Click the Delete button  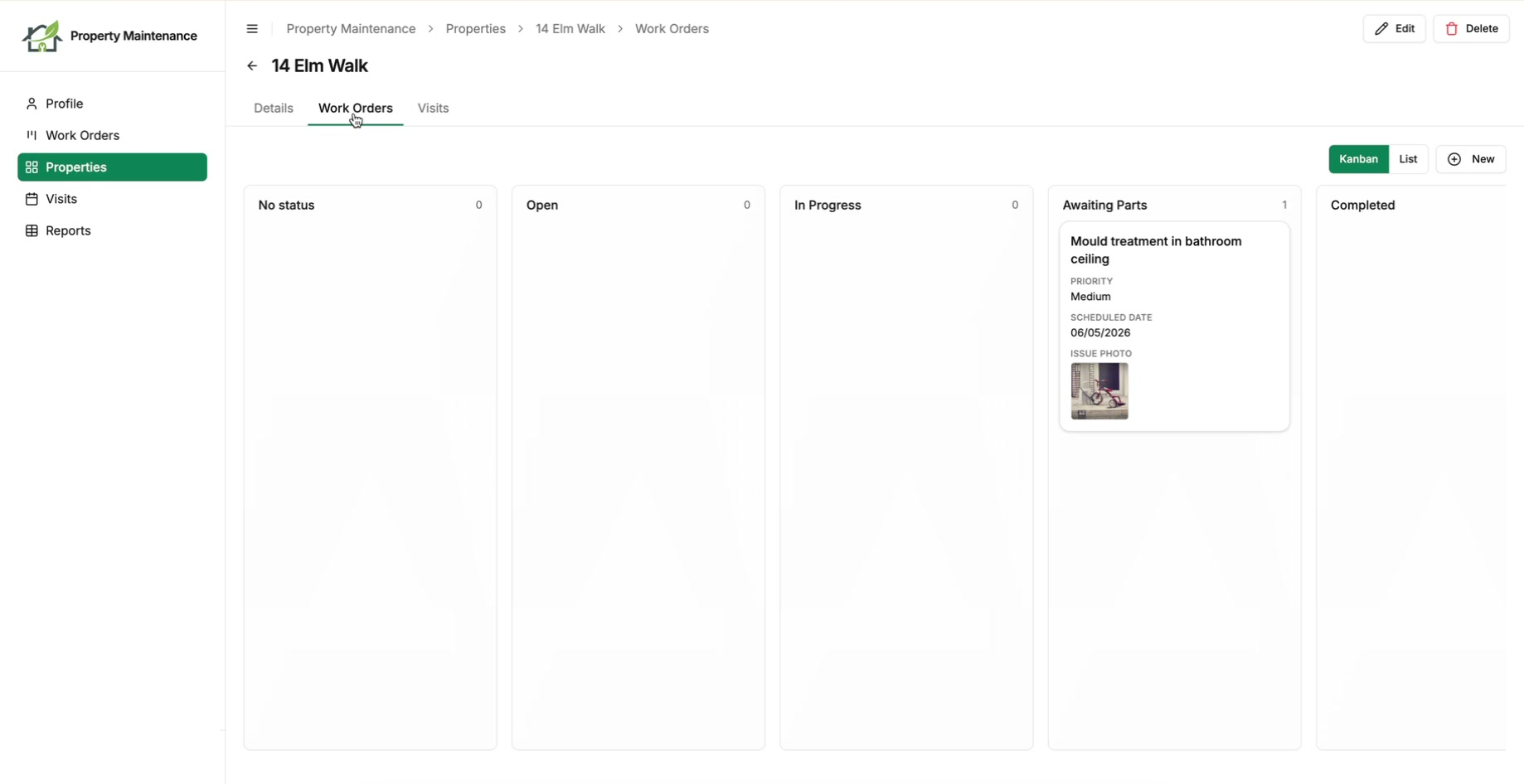(1472, 29)
